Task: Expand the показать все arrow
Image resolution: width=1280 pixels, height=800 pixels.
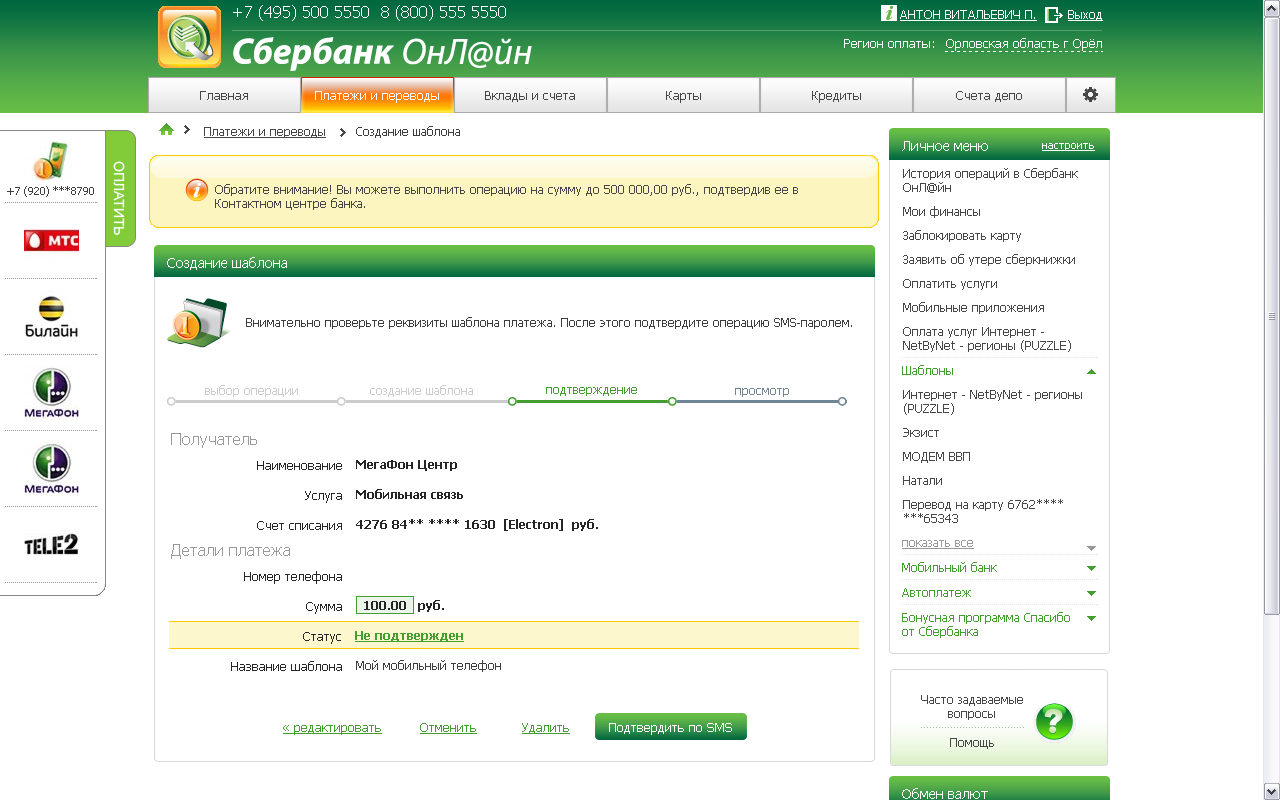Action: click(1091, 548)
